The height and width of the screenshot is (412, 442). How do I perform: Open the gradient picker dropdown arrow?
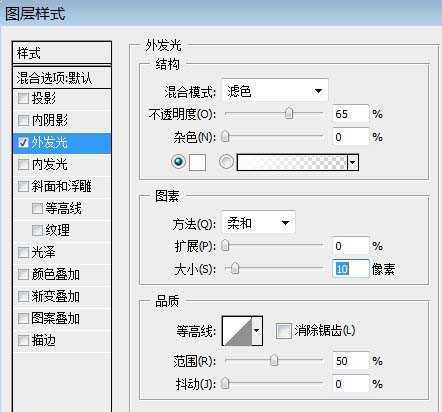(x=353, y=163)
